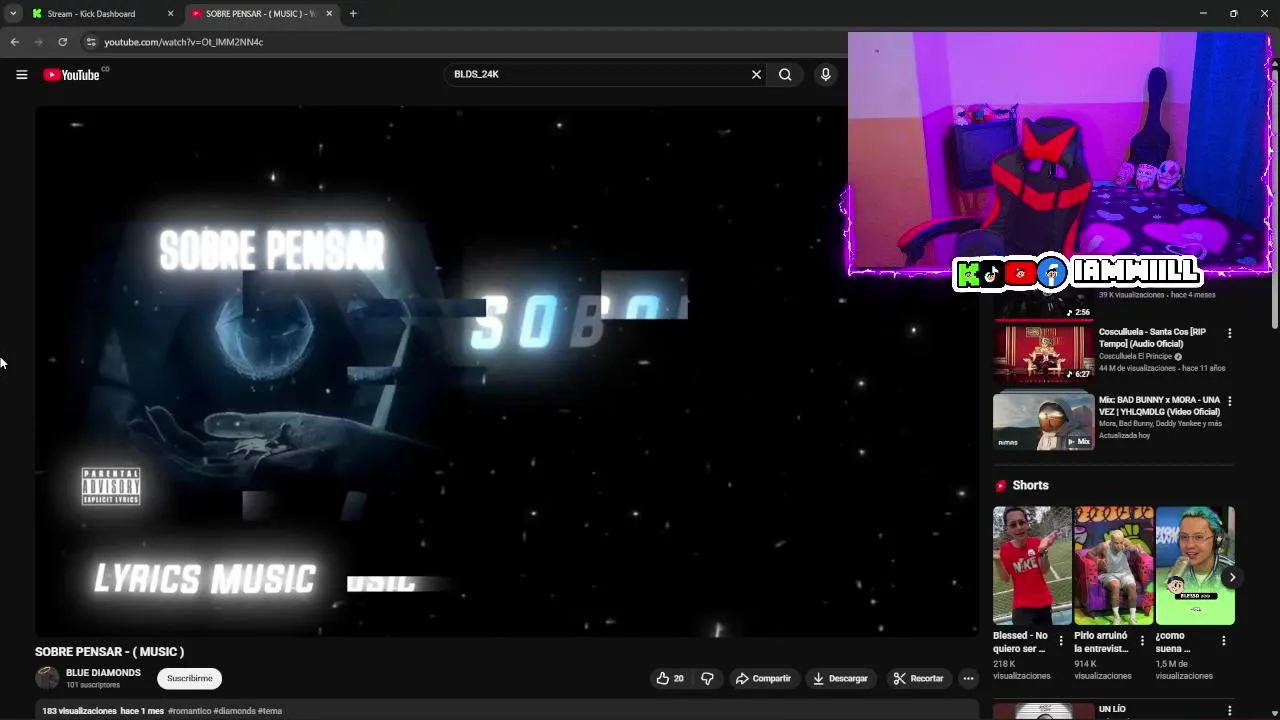This screenshot has width=1280, height=720.
Task: Open the YouTube hamburger guide menu
Action: 21,74
